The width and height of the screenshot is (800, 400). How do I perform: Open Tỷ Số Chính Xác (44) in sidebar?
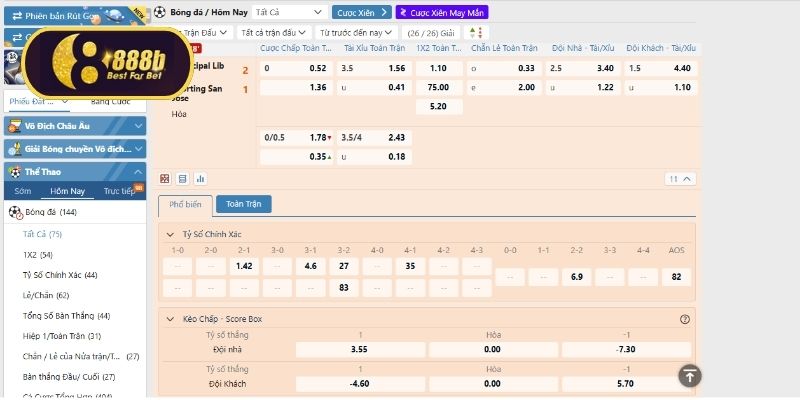point(60,275)
